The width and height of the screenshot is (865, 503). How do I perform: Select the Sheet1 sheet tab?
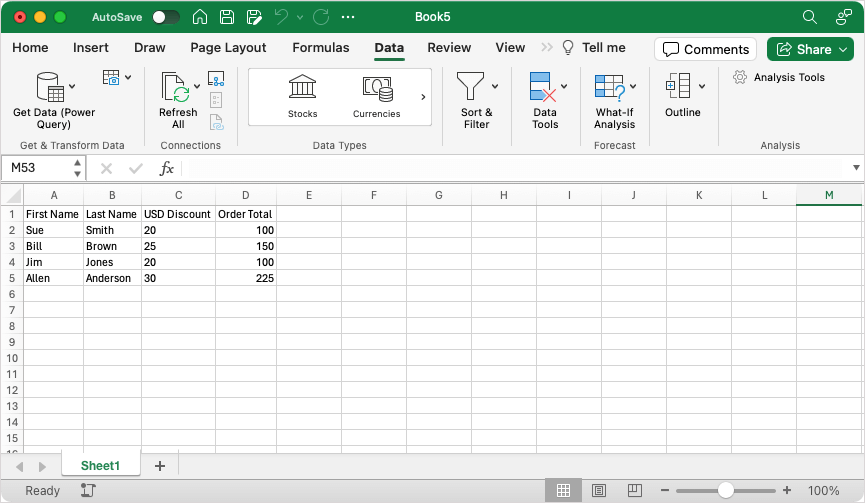100,465
